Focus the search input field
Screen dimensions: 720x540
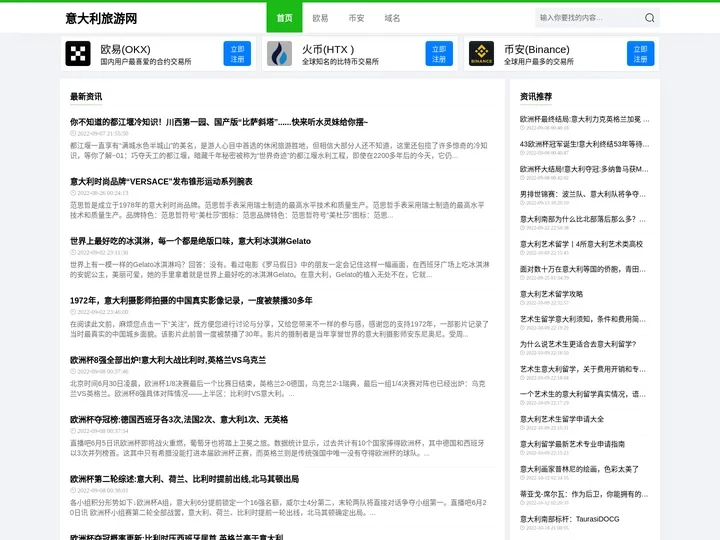click(x=590, y=18)
